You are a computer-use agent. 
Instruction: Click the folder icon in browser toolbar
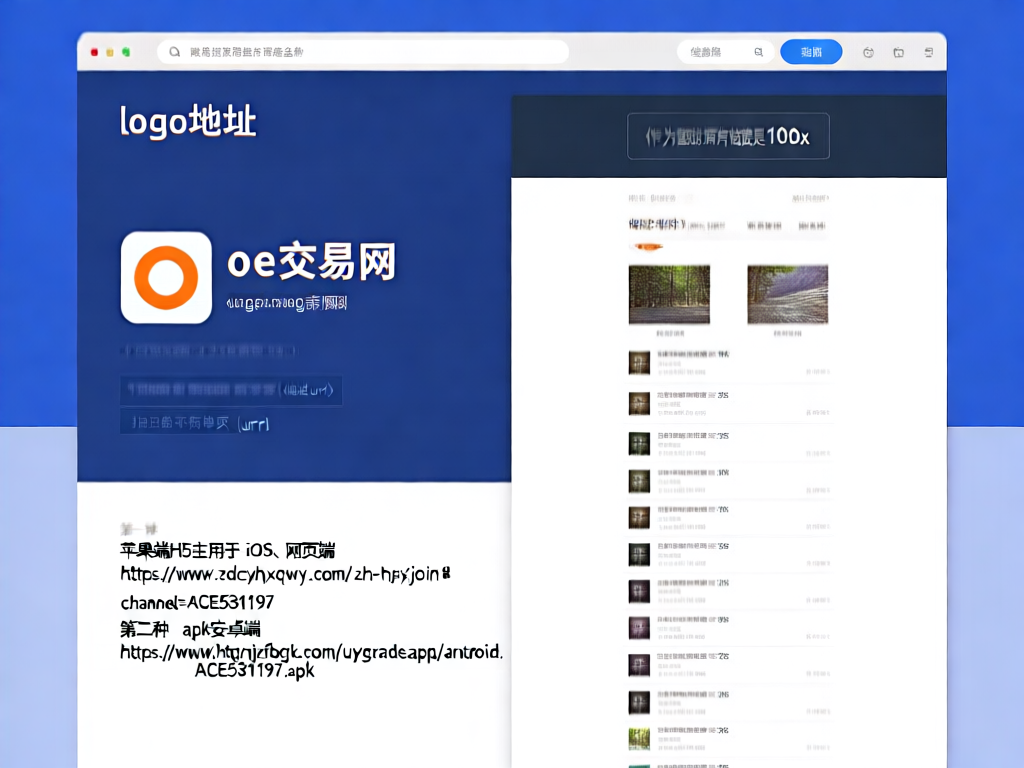(x=899, y=52)
